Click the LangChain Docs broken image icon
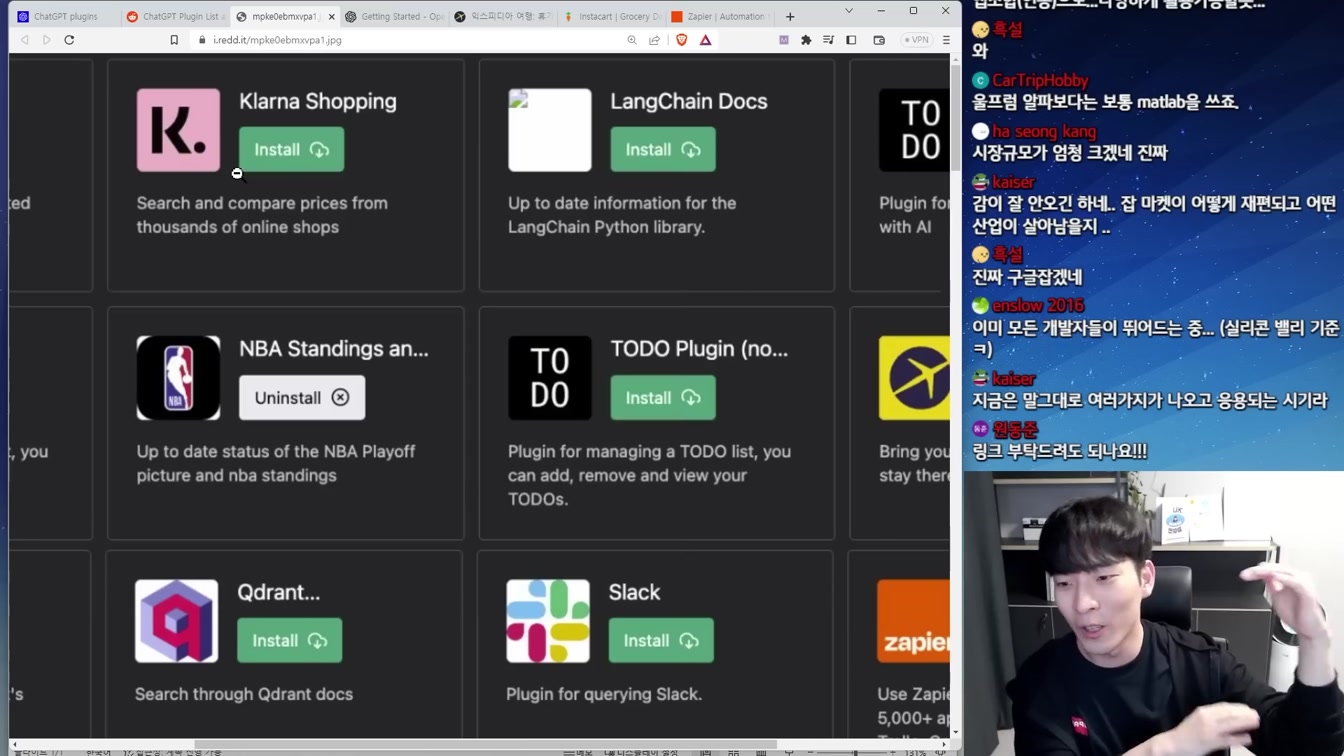The height and width of the screenshot is (756, 1344). 549,130
